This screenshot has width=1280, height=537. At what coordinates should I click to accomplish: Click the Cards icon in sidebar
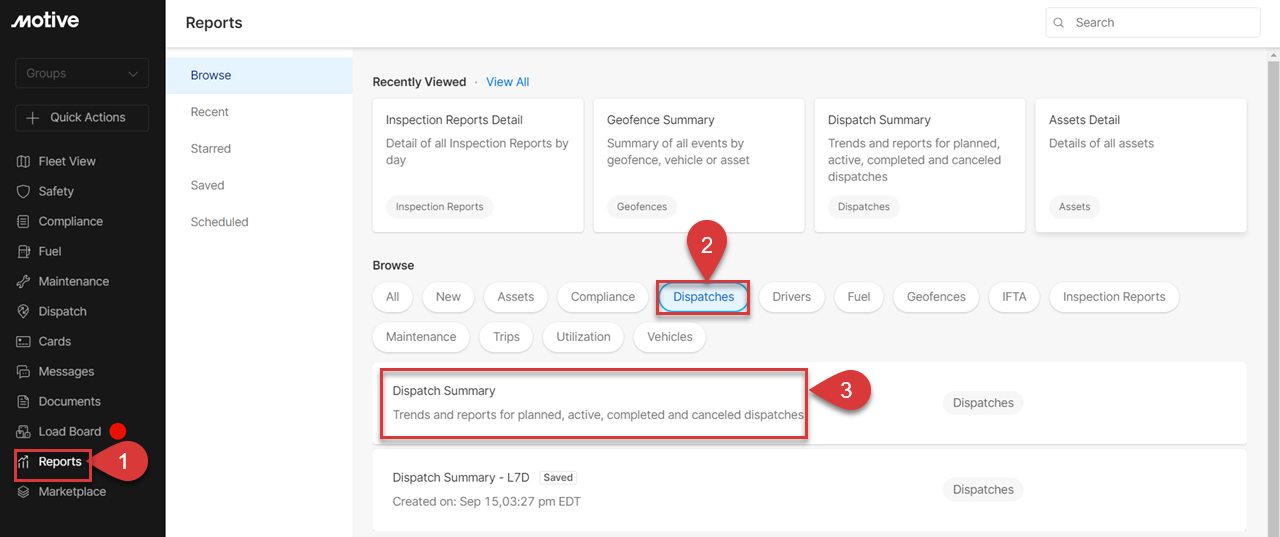[24, 341]
